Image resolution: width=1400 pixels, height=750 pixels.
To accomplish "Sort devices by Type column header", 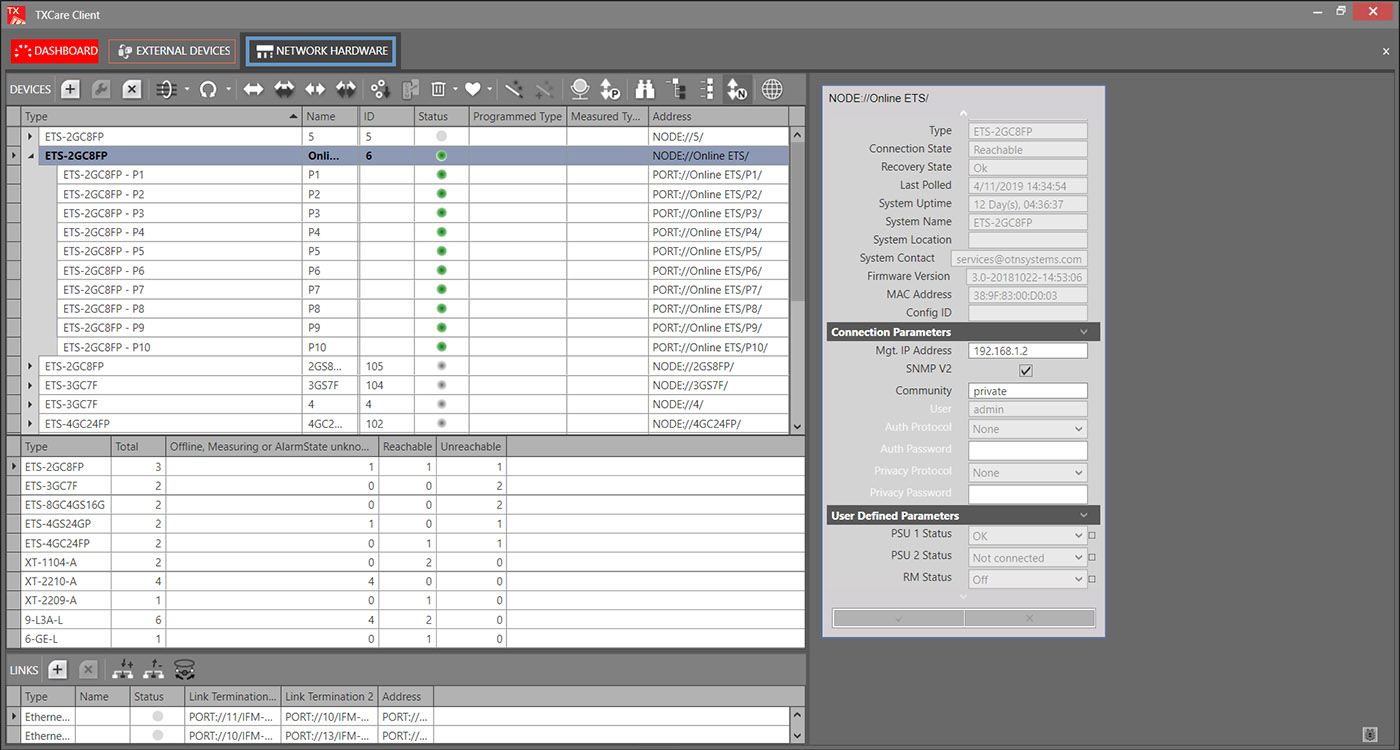I will (x=161, y=117).
